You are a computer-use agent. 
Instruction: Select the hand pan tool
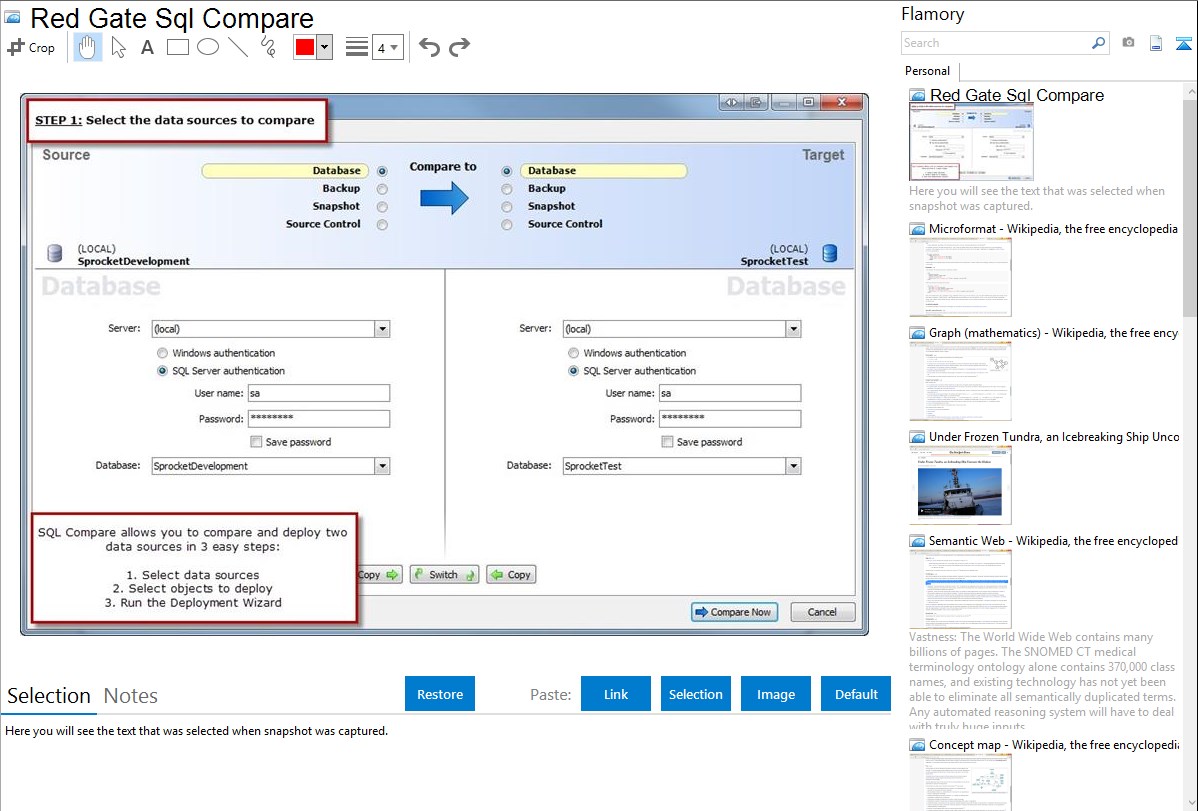[x=87, y=47]
